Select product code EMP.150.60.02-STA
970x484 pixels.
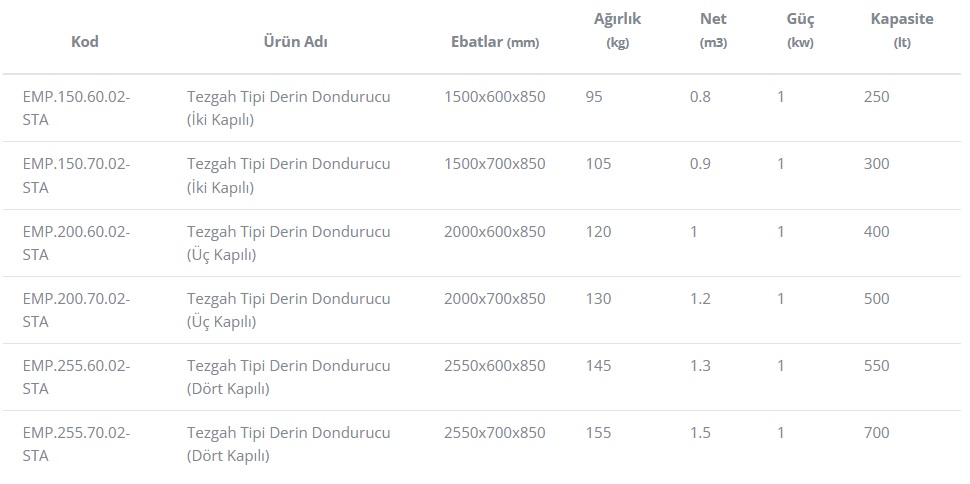76,108
